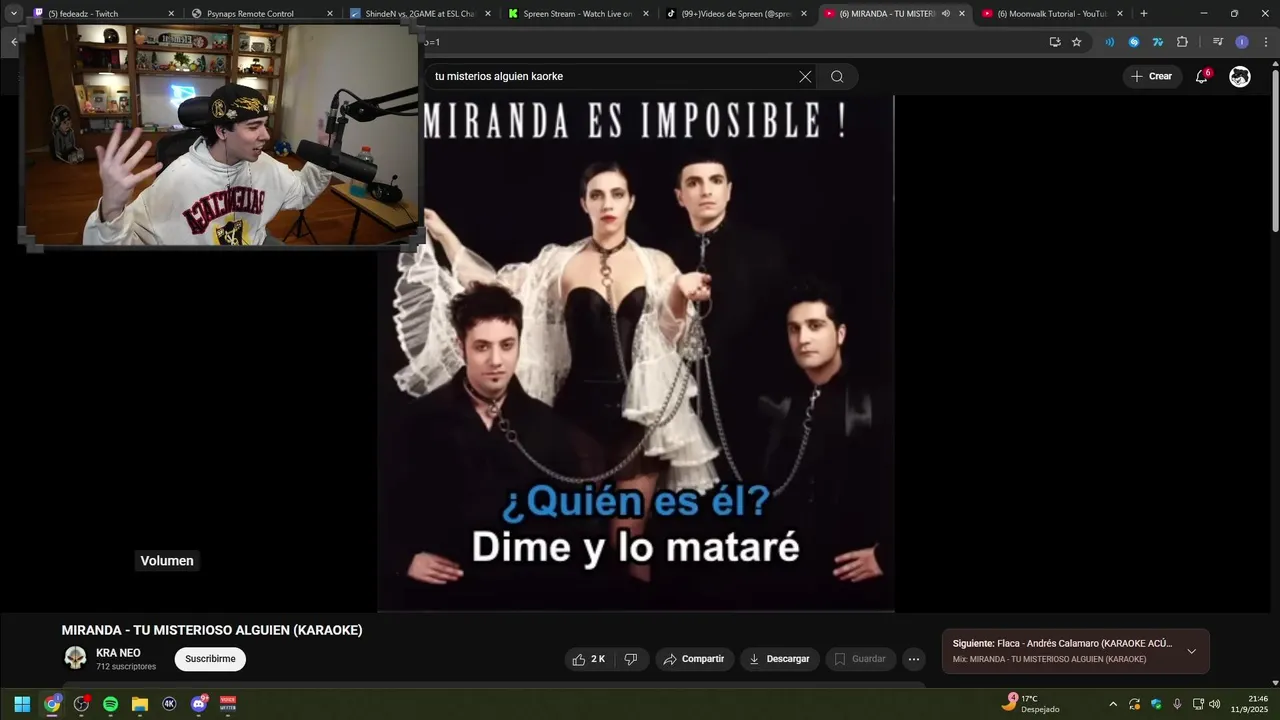Click the 712 suscriptores text

point(126,667)
